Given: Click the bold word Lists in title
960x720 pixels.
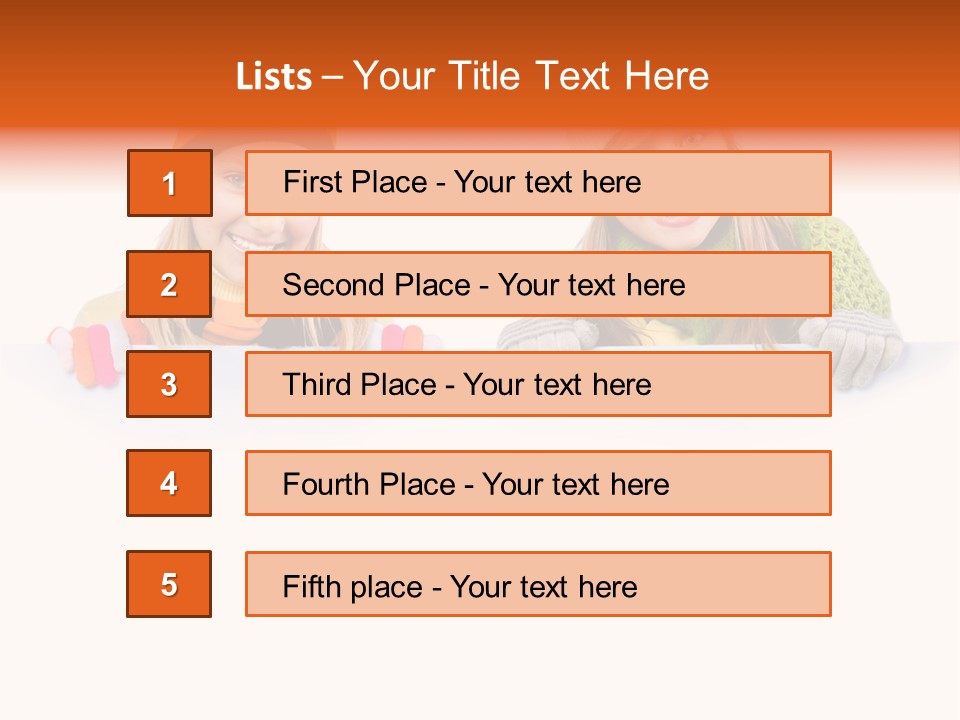Looking at the screenshot, I should click(274, 77).
